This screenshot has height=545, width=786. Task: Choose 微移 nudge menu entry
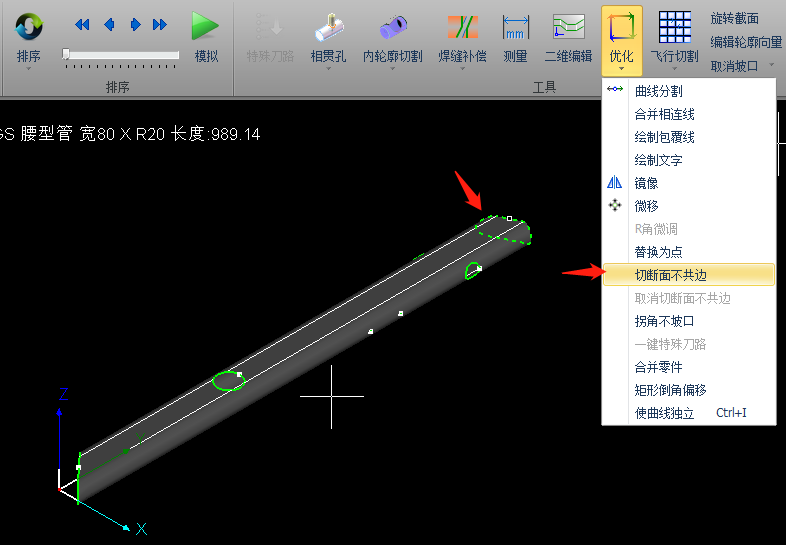tap(646, 206)
